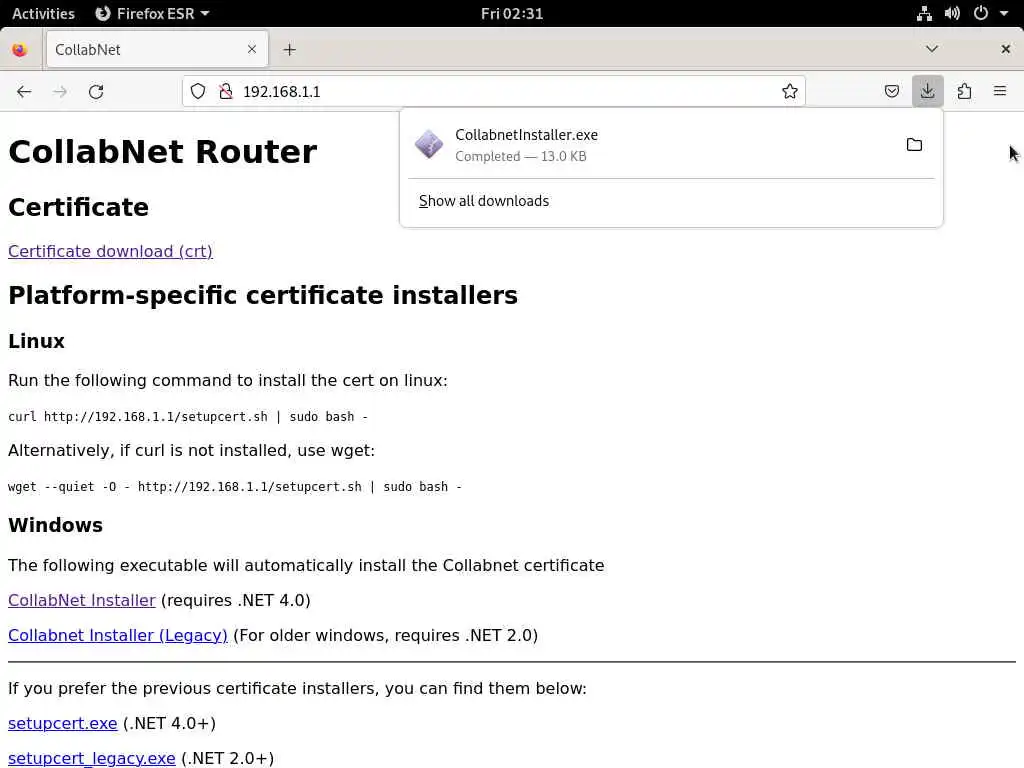The height and width of the screenshot is (768, 1024).
Task: Open the extensions puzzle icon
Action: (964, 91)
